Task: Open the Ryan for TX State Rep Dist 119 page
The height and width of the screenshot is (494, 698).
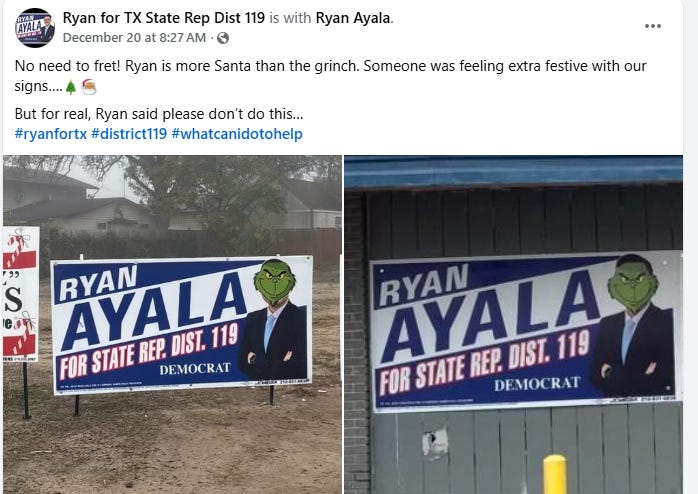Action: click(164, 18)
